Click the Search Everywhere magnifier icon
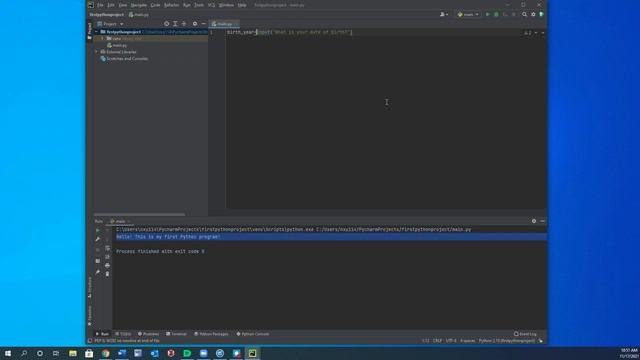The width and height of the screenshot is (640, 360). tap(524, 15)
